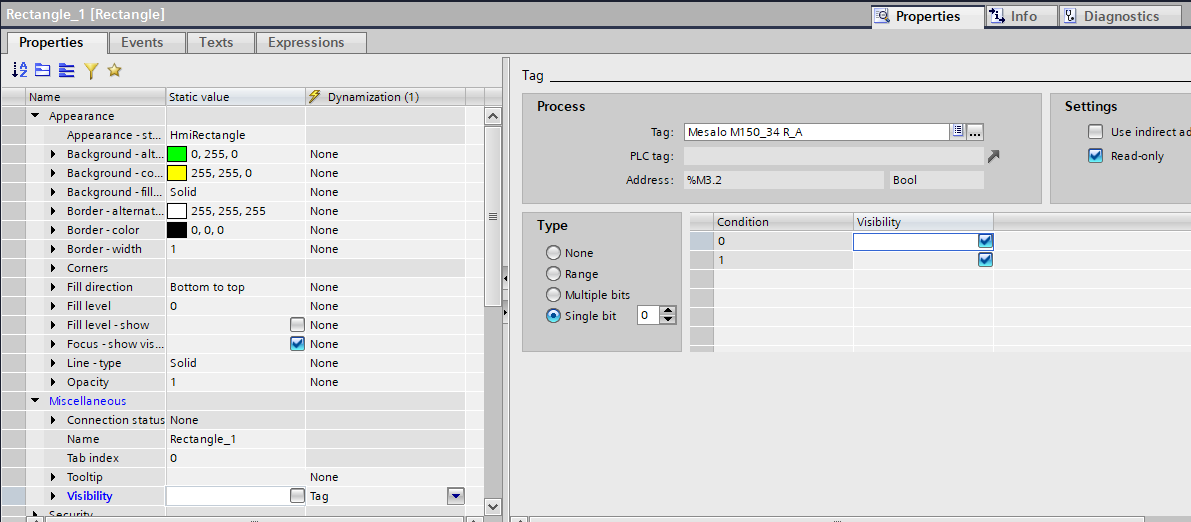The width and height of the screenshot is (1191, 522).
Task: Click the Static value column header
Action: coord(235,96)
